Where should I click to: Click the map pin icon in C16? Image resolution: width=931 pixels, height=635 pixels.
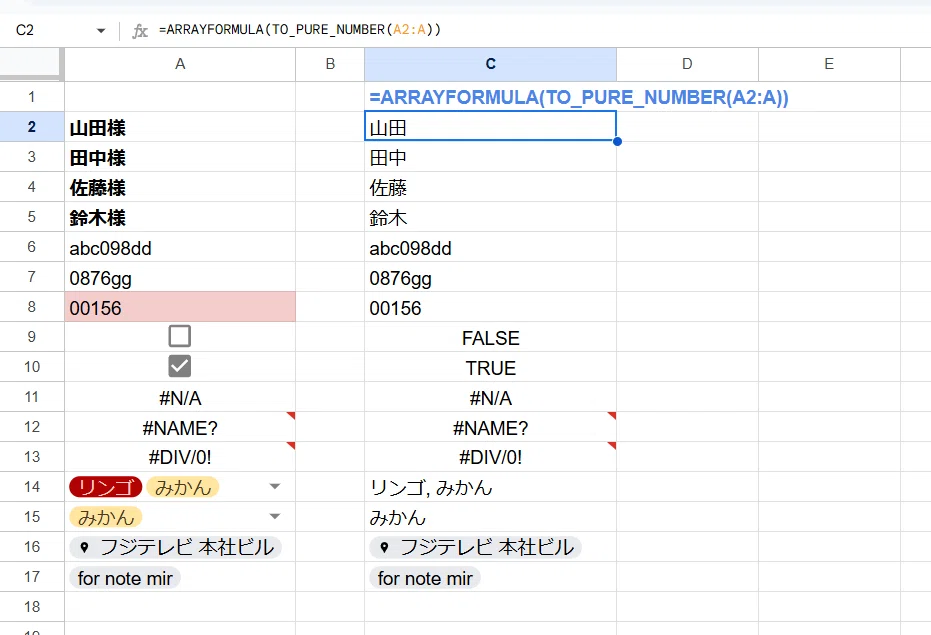pyautogui.click(x=384, y=548)
